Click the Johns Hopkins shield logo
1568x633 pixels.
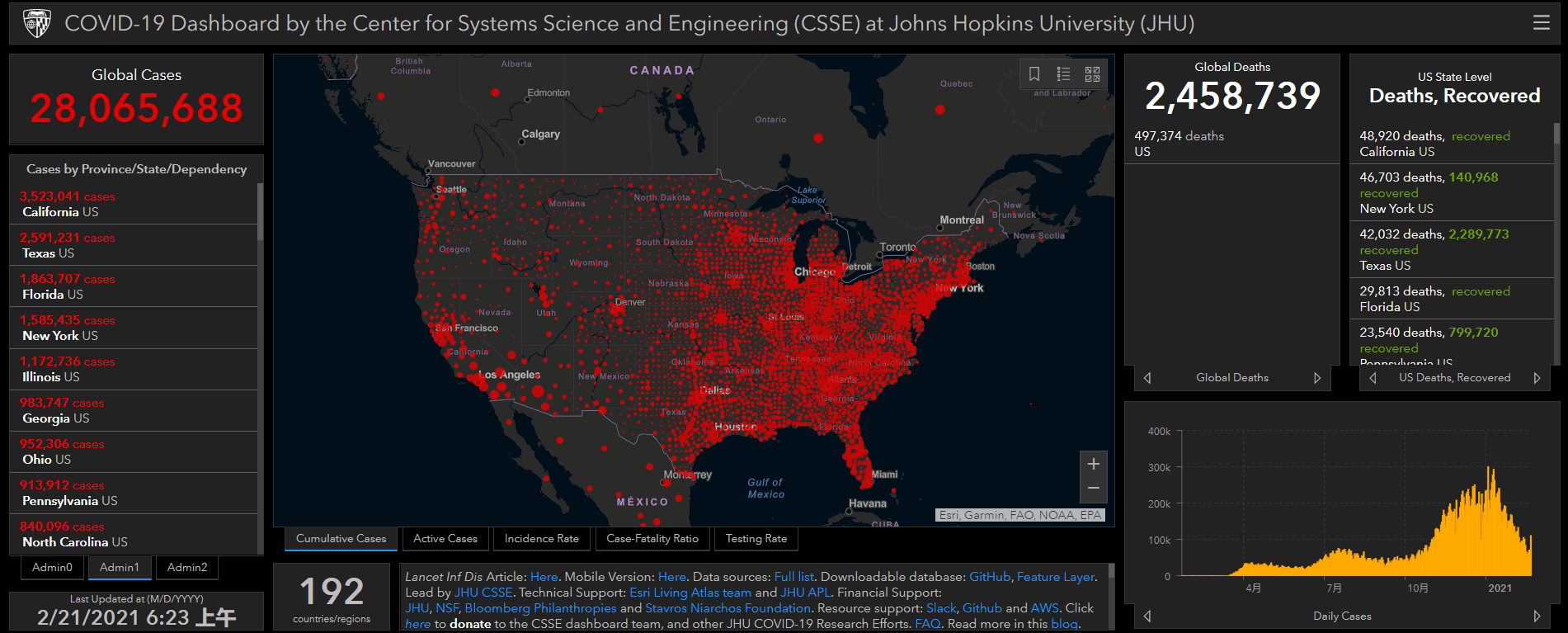point(37,23)
